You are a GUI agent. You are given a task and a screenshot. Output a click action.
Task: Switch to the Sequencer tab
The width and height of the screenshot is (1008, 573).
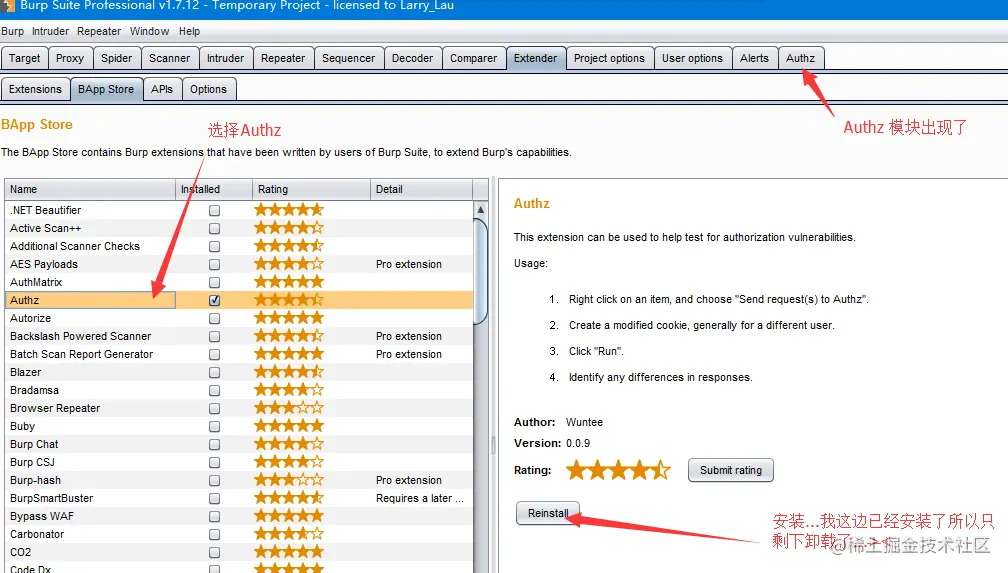point(348,58)
